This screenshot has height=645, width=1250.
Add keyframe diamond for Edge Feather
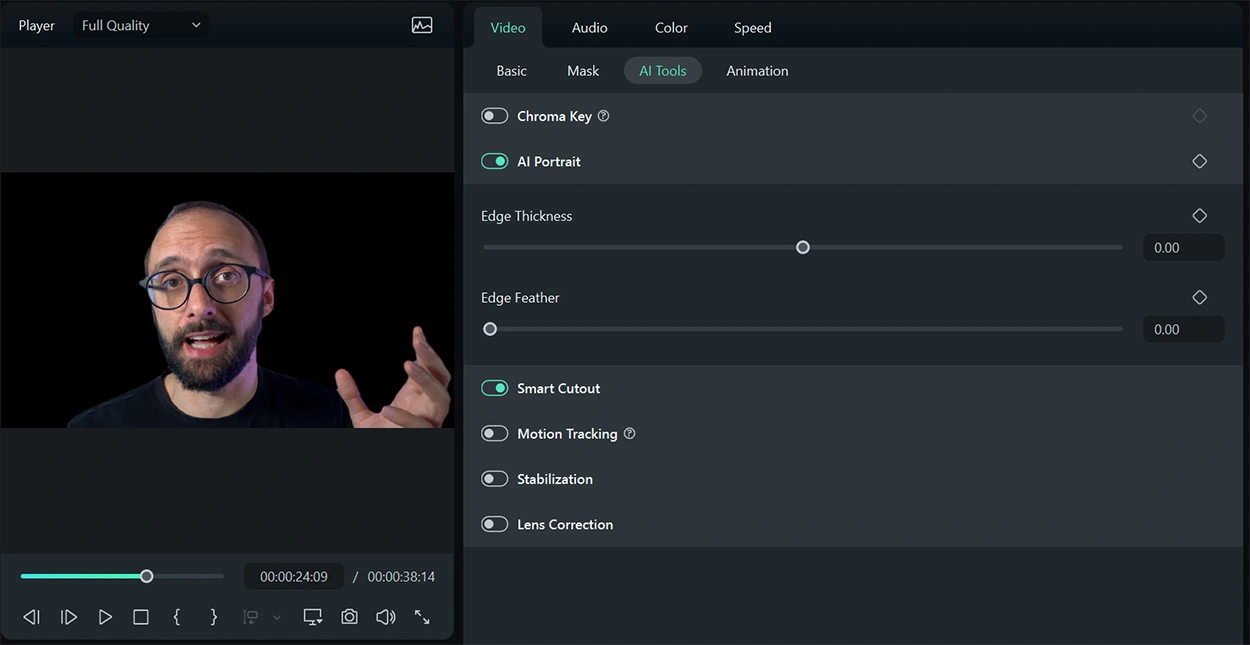[1200, 297]
